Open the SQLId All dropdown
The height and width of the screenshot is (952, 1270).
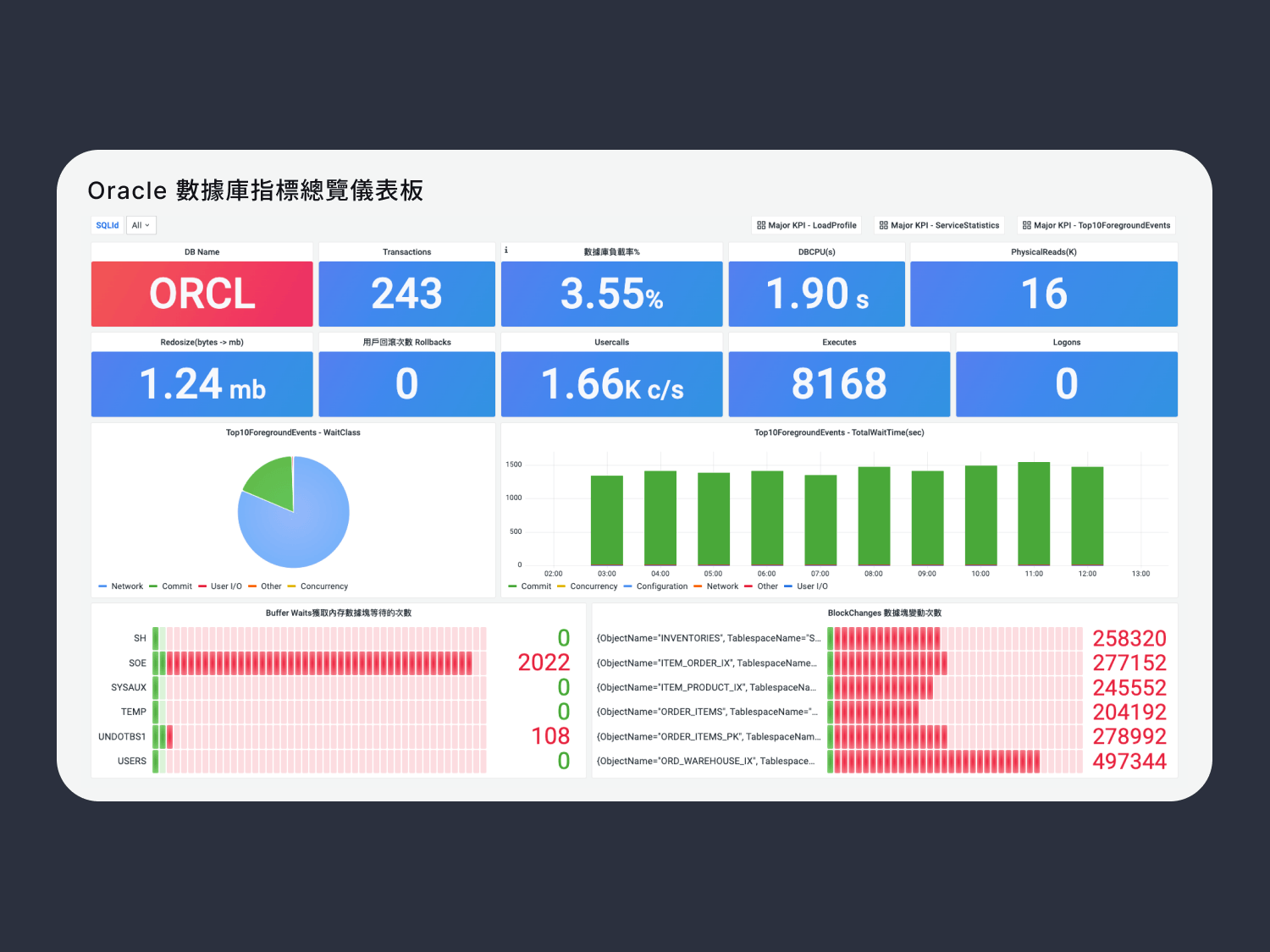point(141,225)
